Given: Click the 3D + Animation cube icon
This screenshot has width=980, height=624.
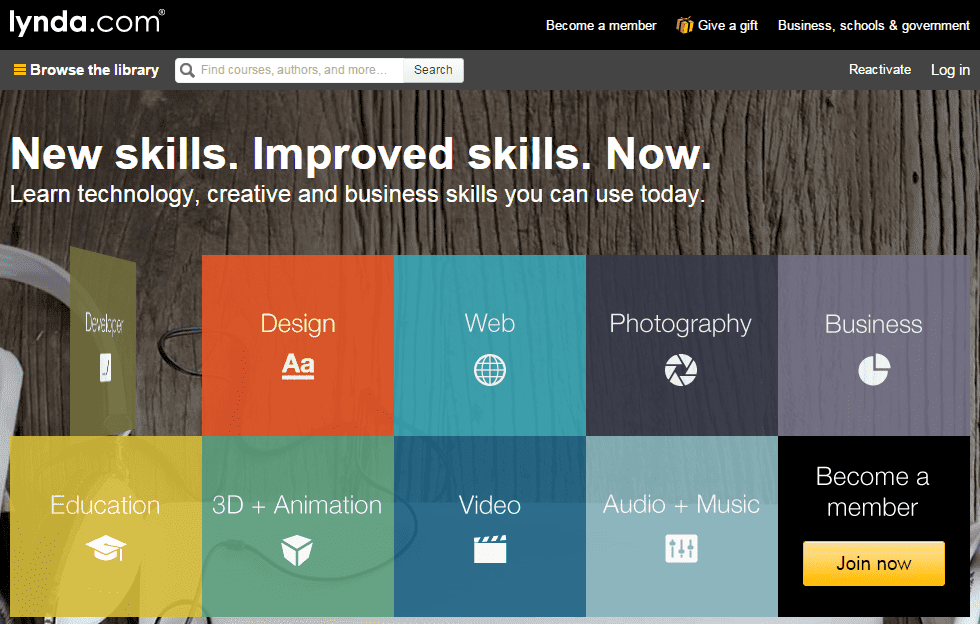Looking at the screenshot, I should [x=297, y=550].
